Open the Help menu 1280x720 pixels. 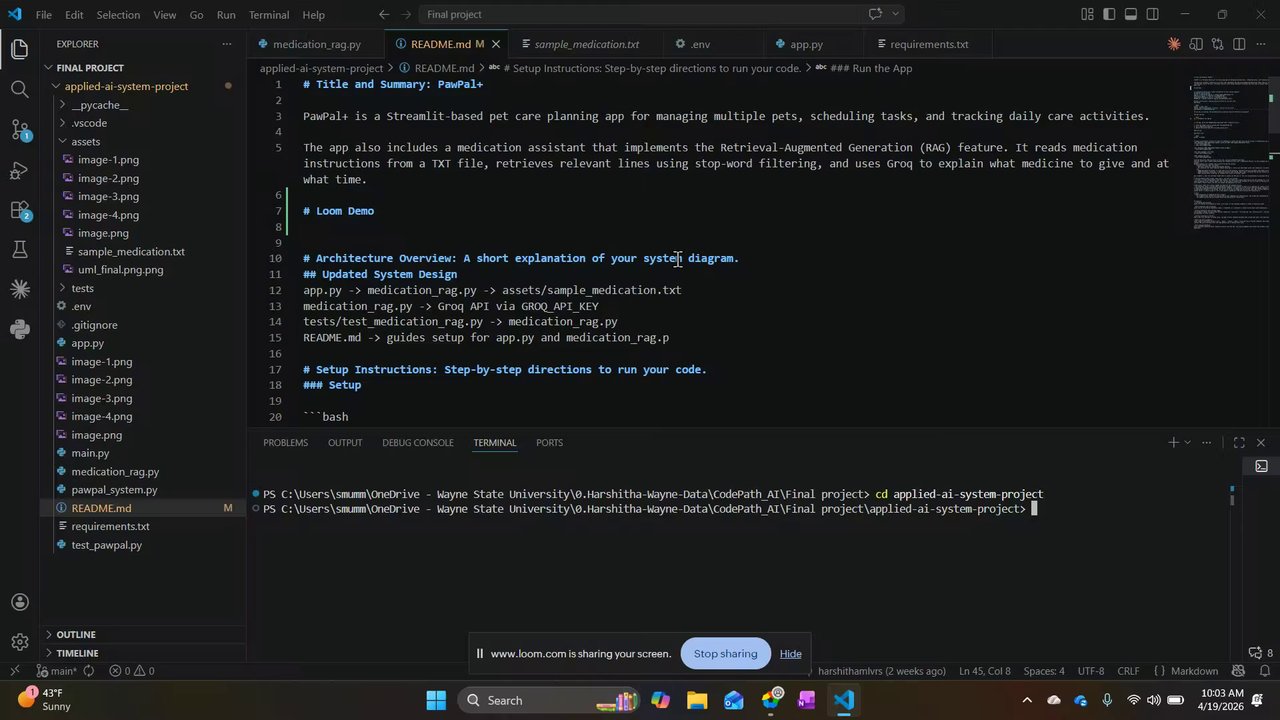tap(313, 15)
